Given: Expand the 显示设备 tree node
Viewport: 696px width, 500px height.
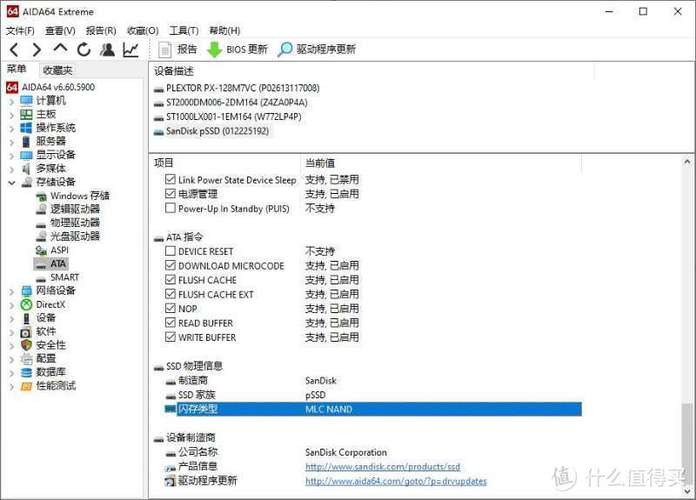Looking at the screenshot, I should [x=12, y=155].
